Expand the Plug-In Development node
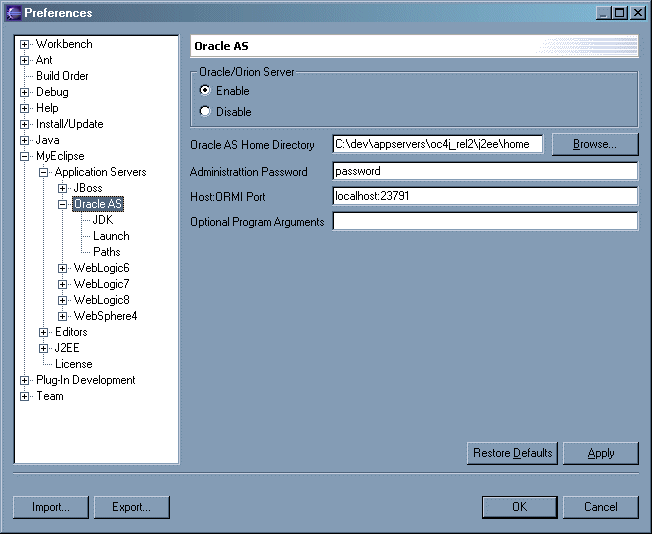 [25, 380]
